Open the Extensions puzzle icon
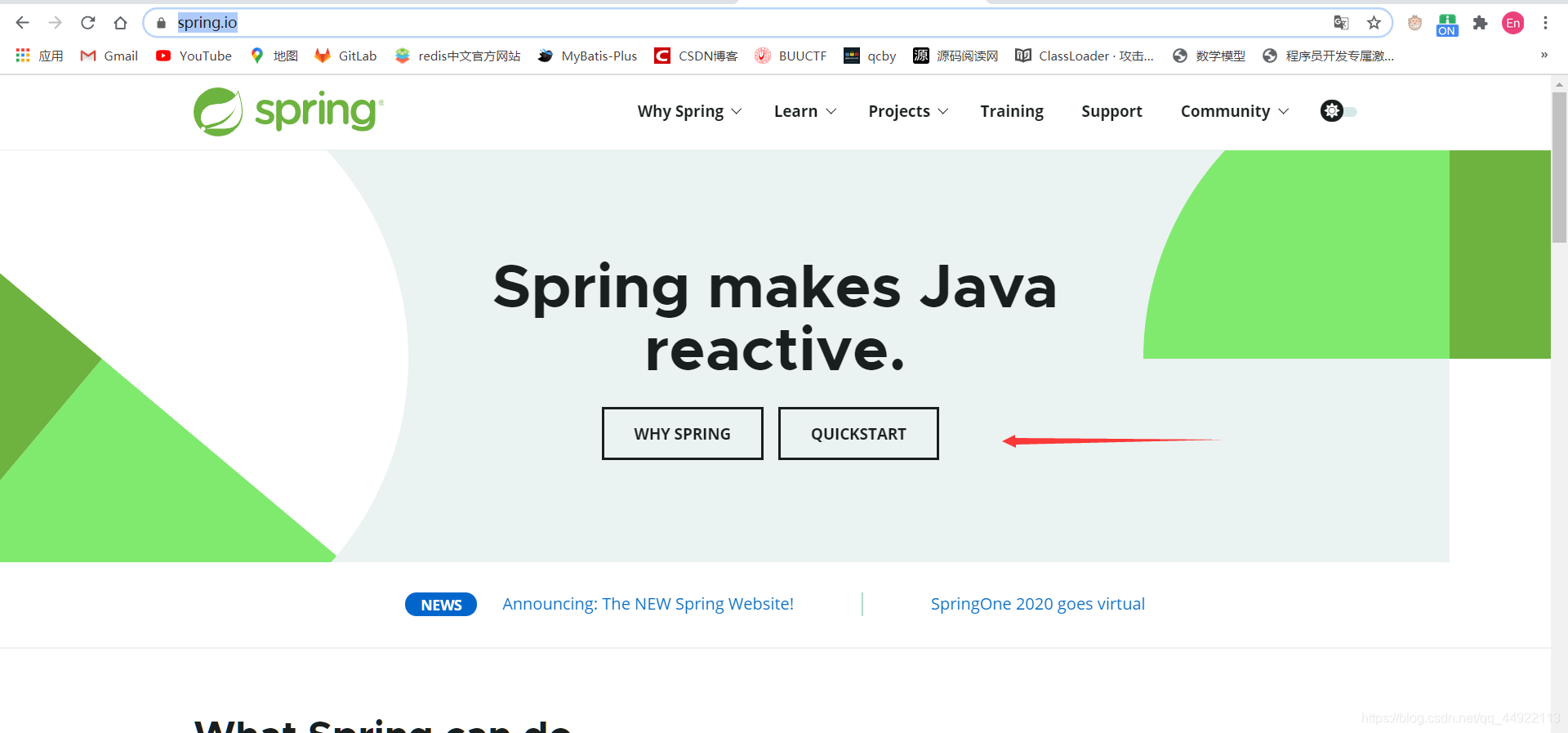1568x733 pixels. [x=1480, y=23]
